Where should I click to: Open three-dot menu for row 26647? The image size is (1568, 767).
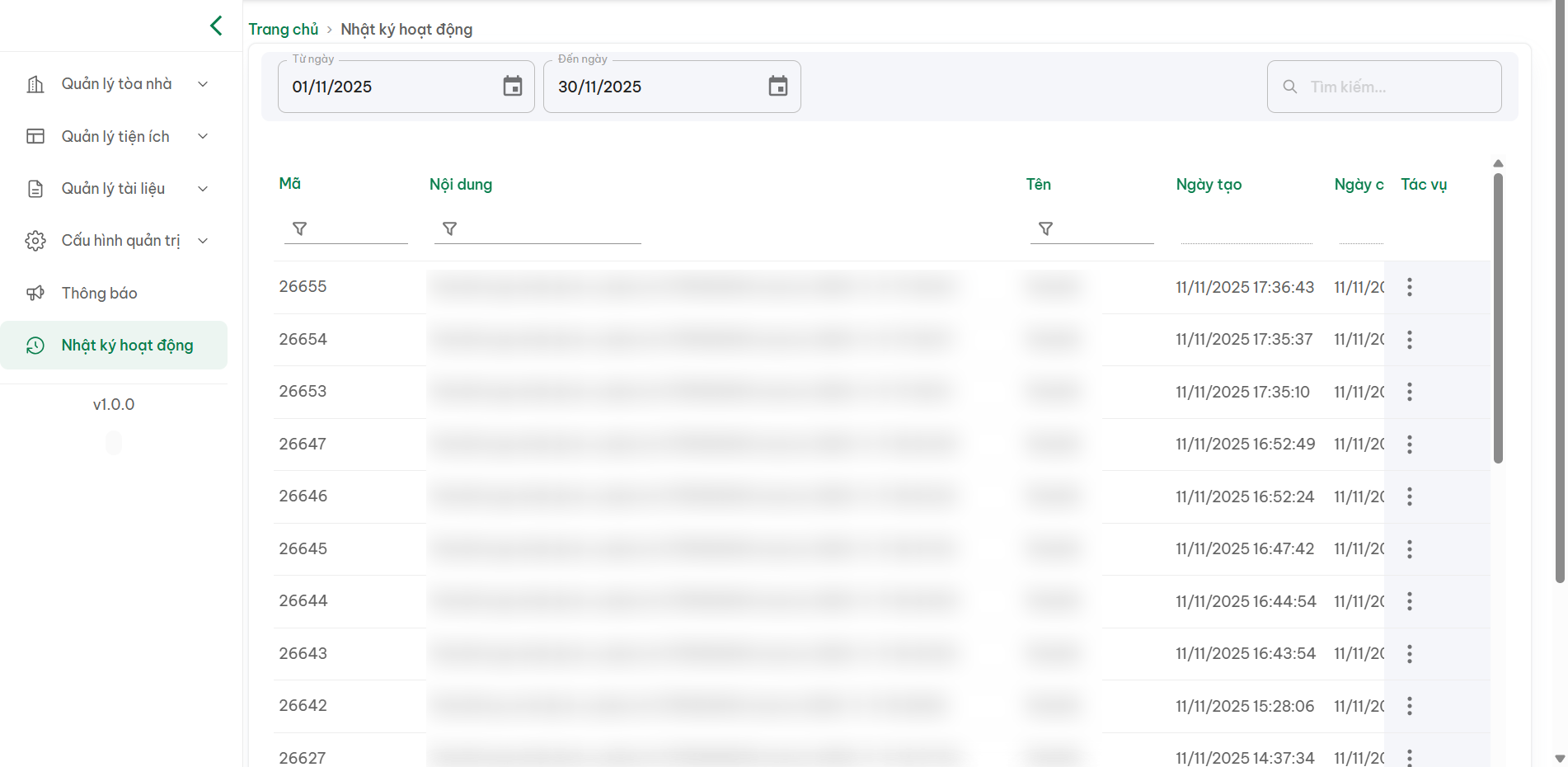[x=1409, y=445]
